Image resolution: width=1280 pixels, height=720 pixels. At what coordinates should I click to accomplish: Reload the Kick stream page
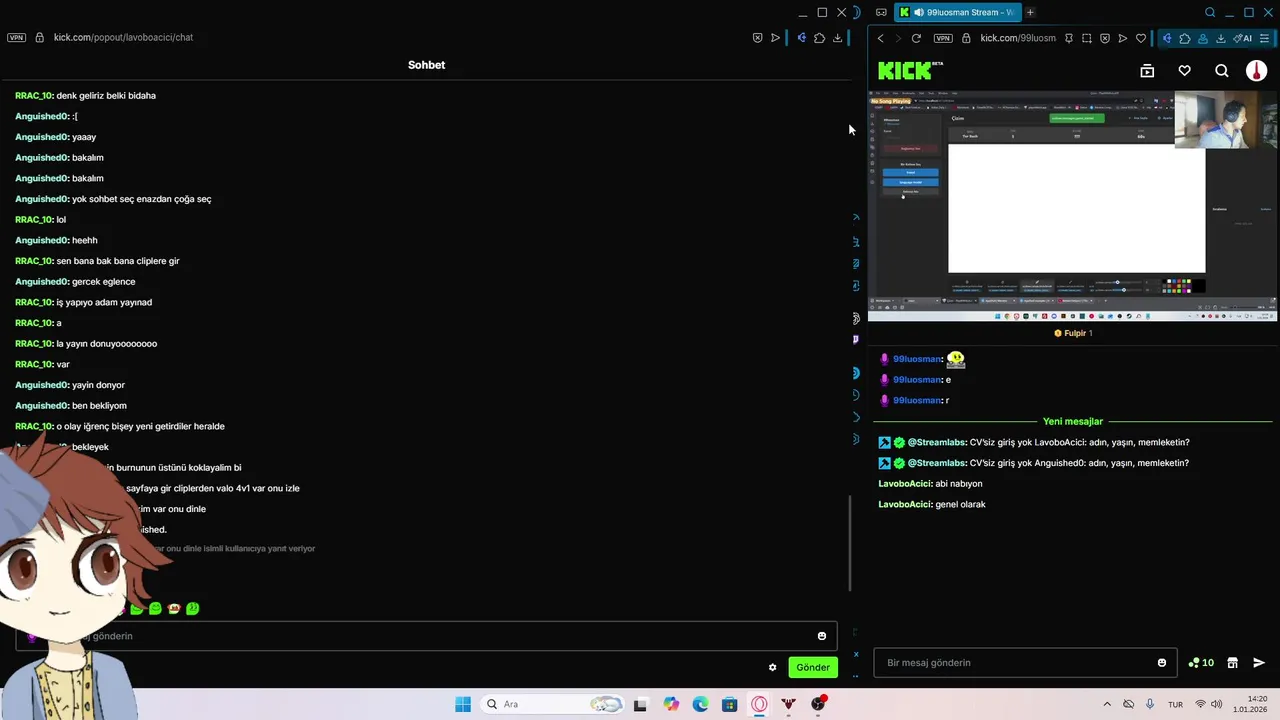tap(915, 38)
